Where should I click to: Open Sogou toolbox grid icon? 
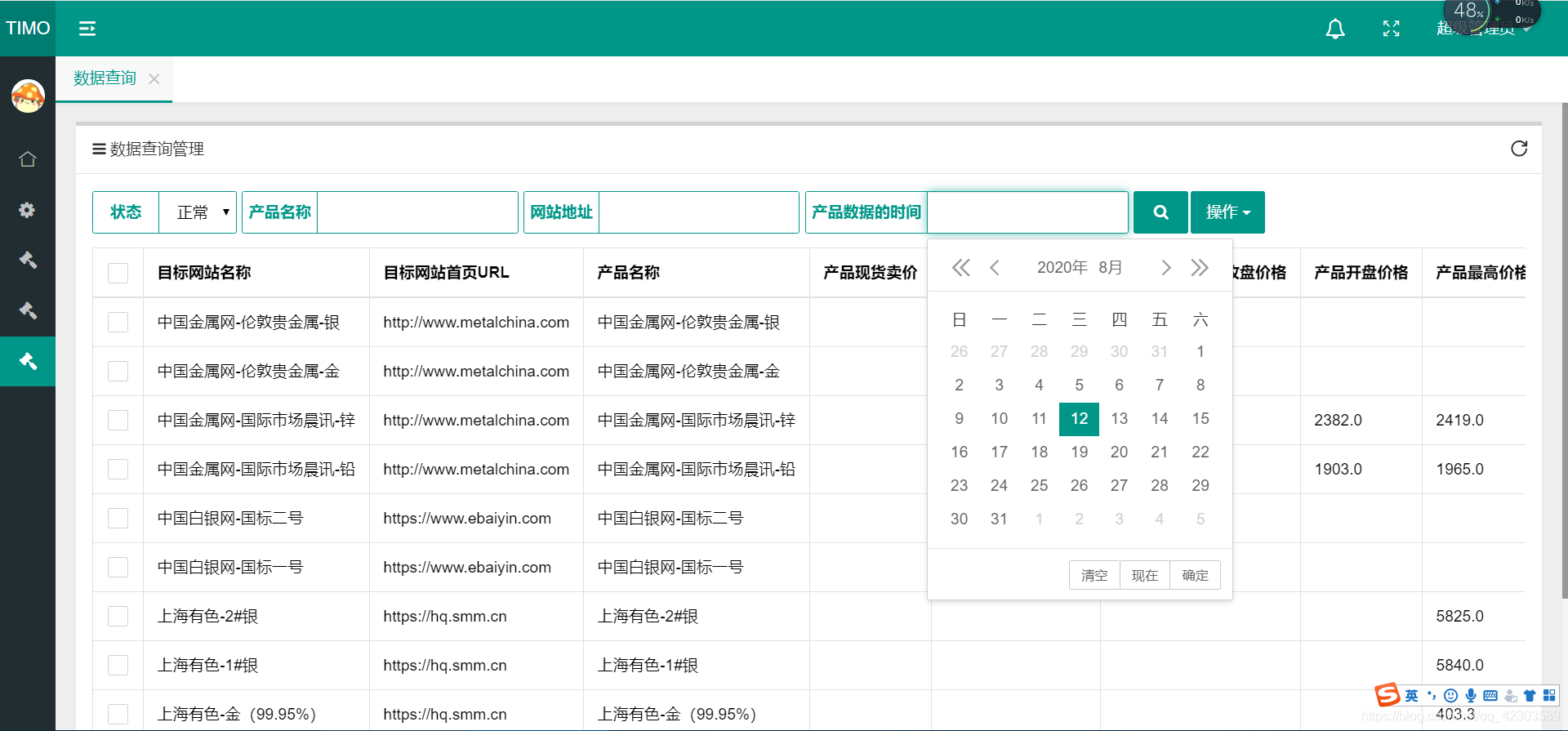[1549, 696]
